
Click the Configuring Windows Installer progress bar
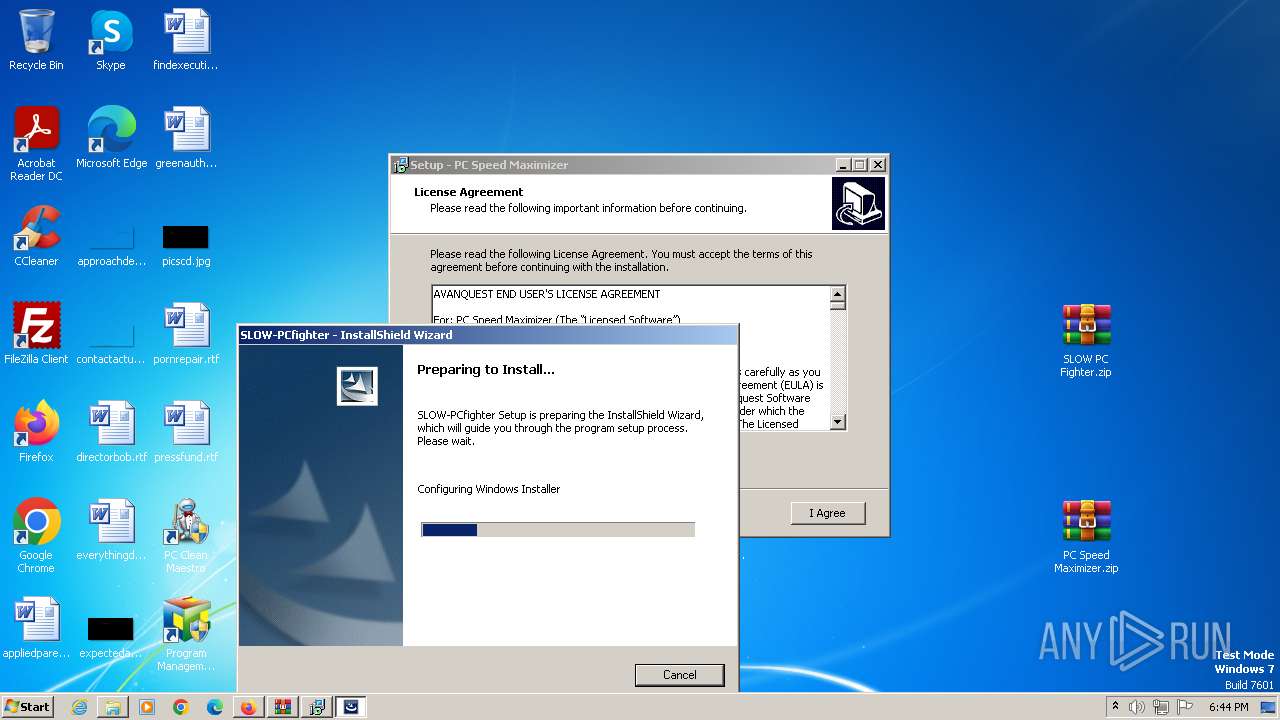click(x=558, y=530)
